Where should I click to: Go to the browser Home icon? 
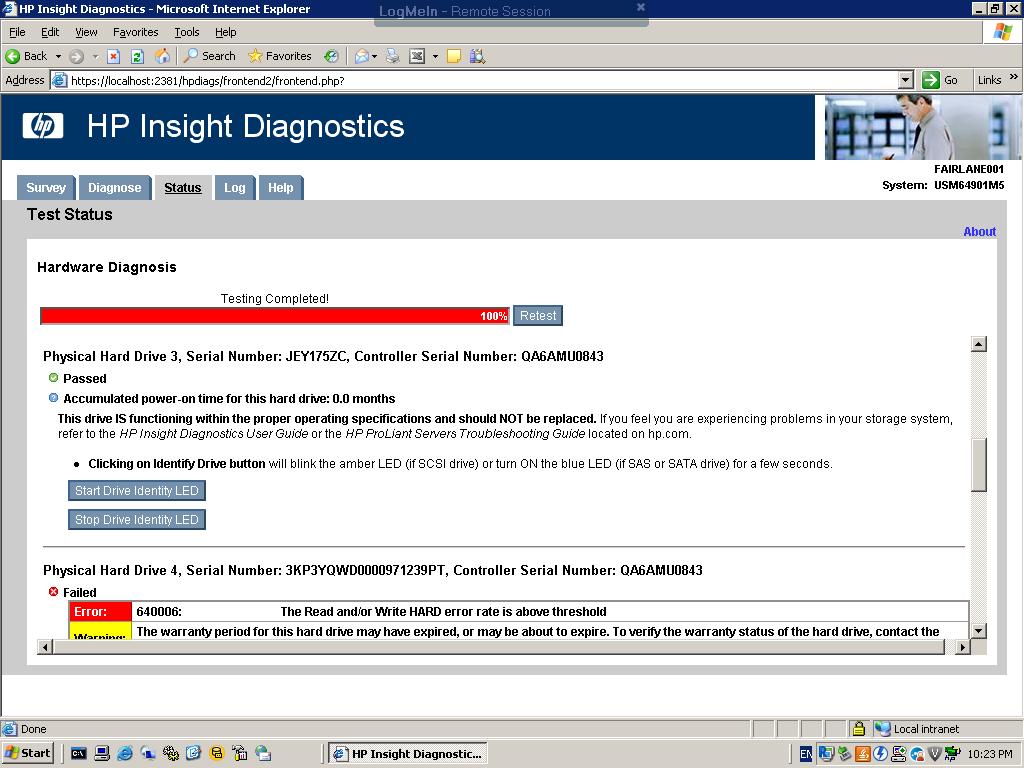(x=161, y=56)
